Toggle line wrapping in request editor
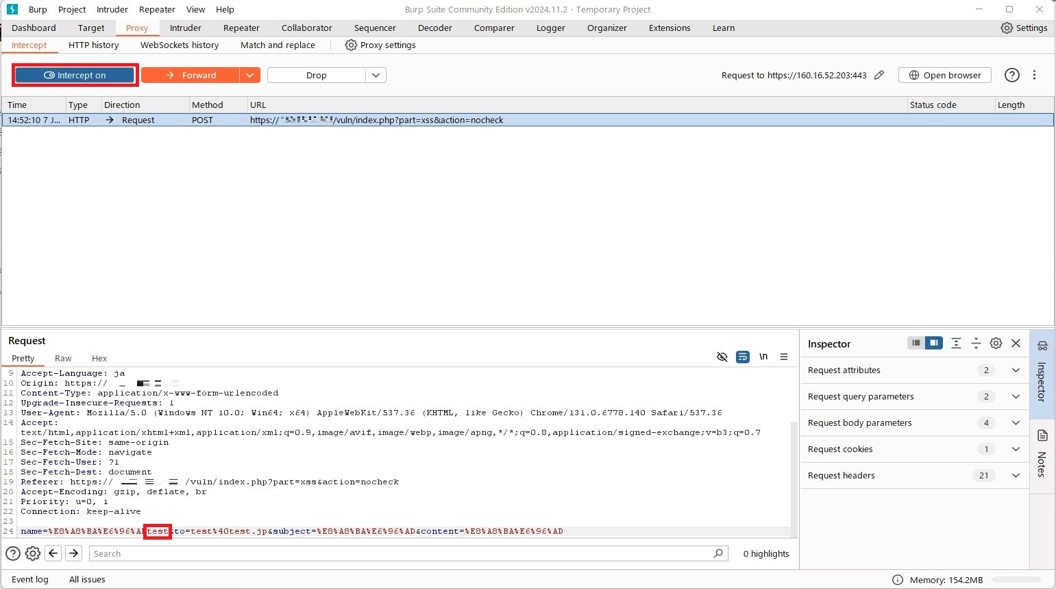Viewport: 1056px width, 589px height. click(742, 357)
